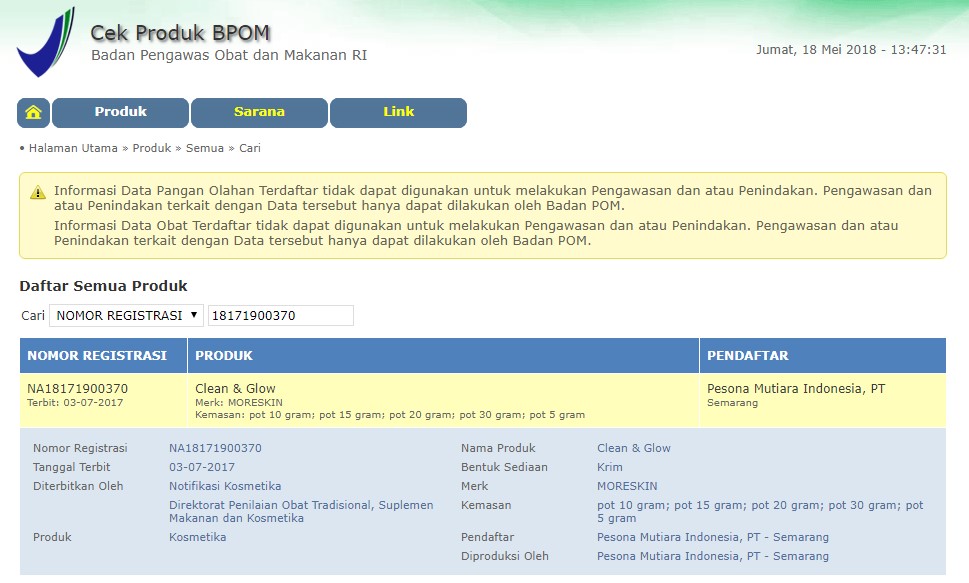Go to Halaman Utama breadcrumb

click(73, 148)
